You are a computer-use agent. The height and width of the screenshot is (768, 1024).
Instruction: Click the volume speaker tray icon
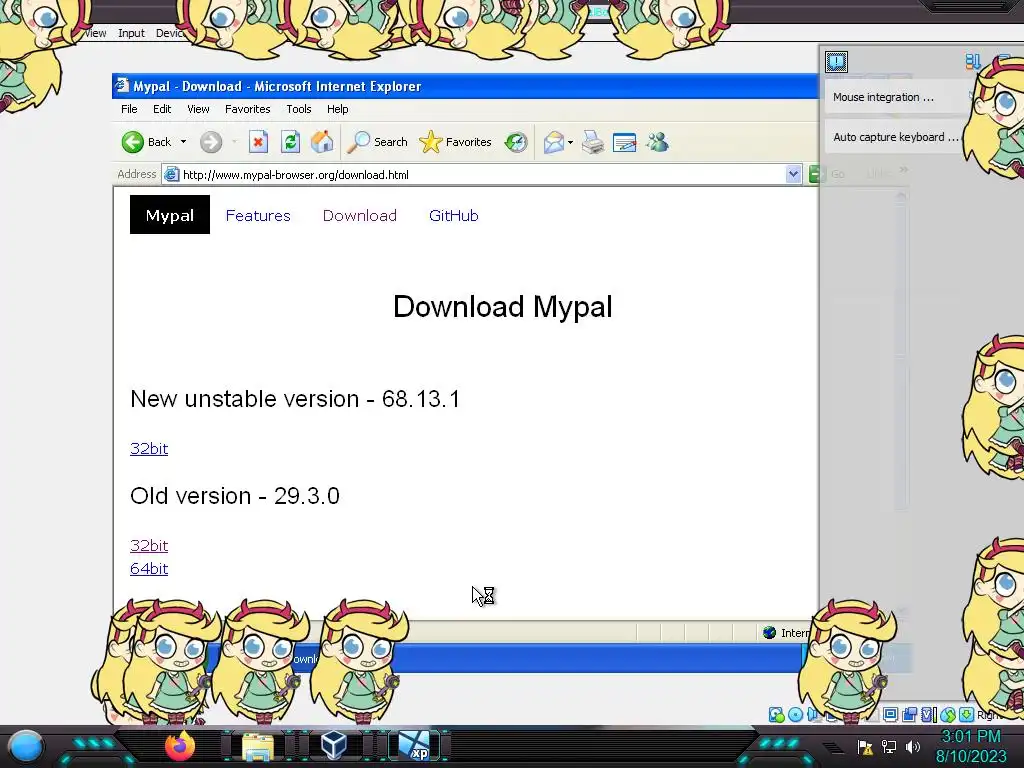(912, 746)
